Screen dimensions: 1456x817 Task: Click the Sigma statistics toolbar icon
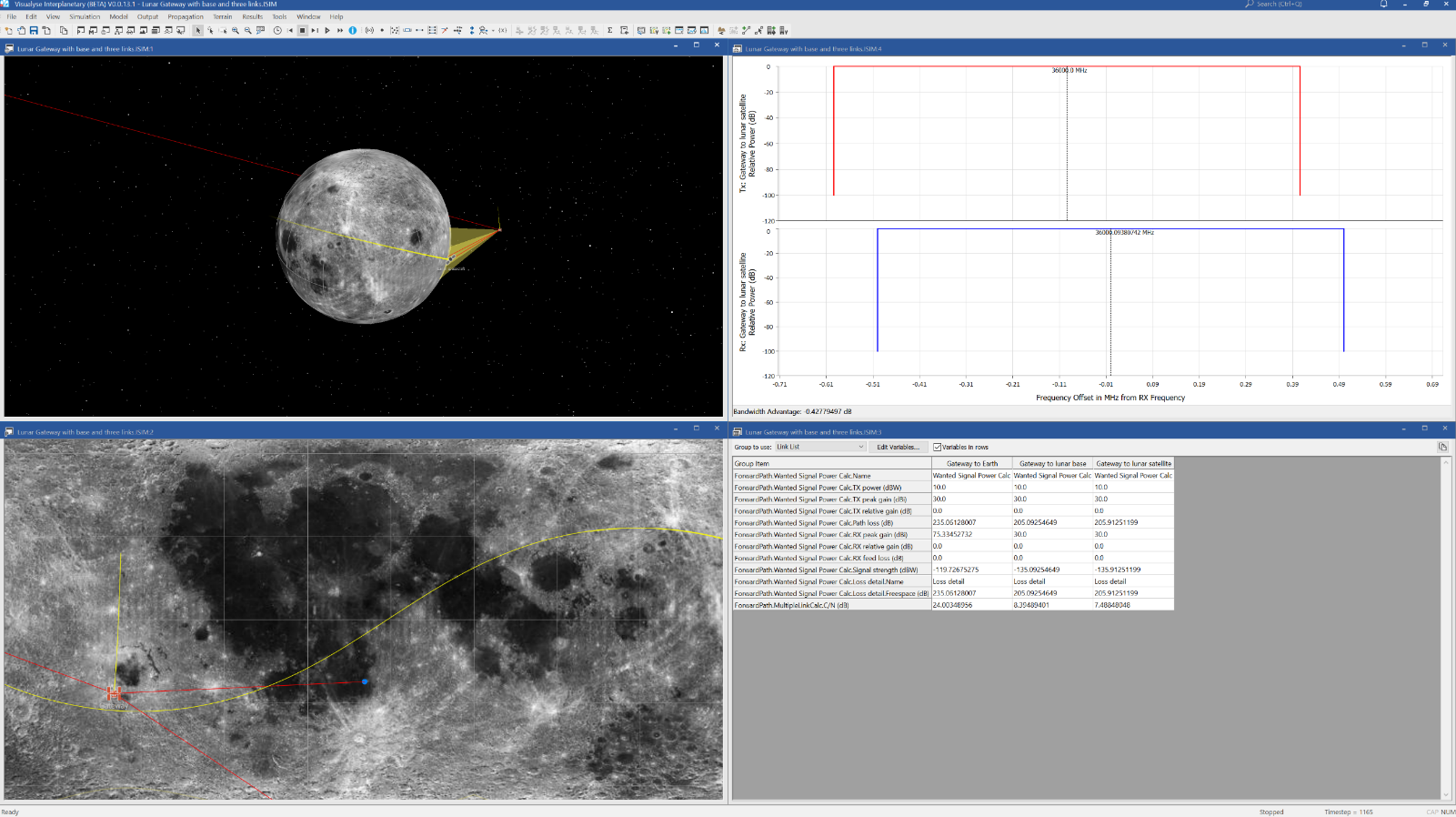[x=609, y=30]
